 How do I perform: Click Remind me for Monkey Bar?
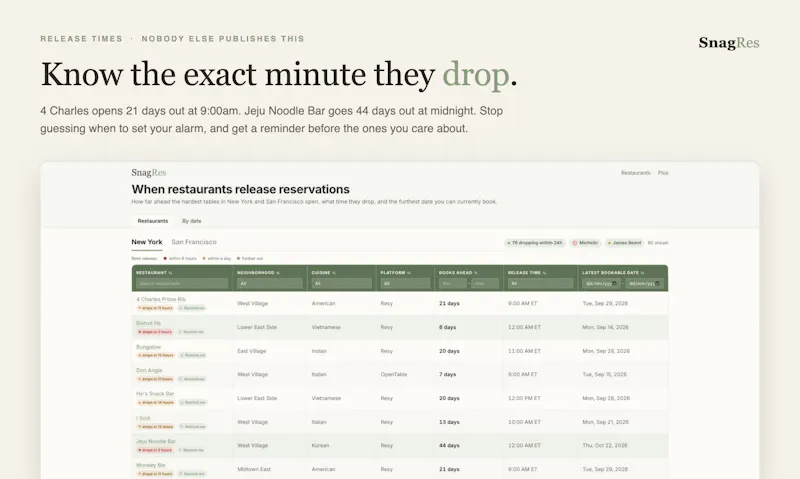(x=192, y=474)
